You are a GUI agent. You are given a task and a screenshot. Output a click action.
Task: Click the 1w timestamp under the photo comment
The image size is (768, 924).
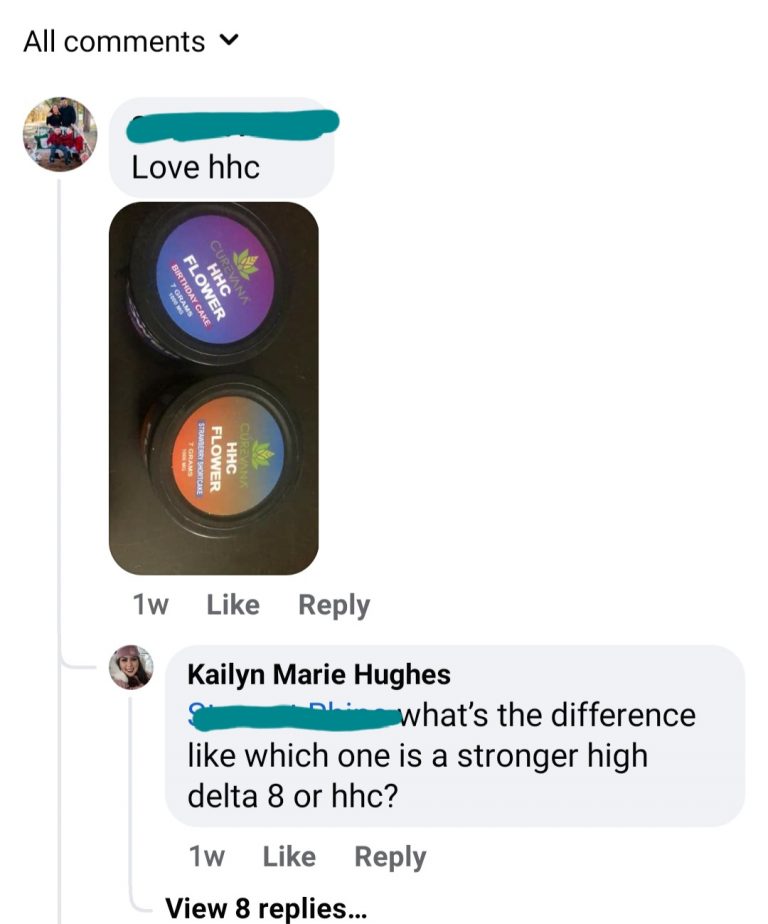tap(151, 605)
